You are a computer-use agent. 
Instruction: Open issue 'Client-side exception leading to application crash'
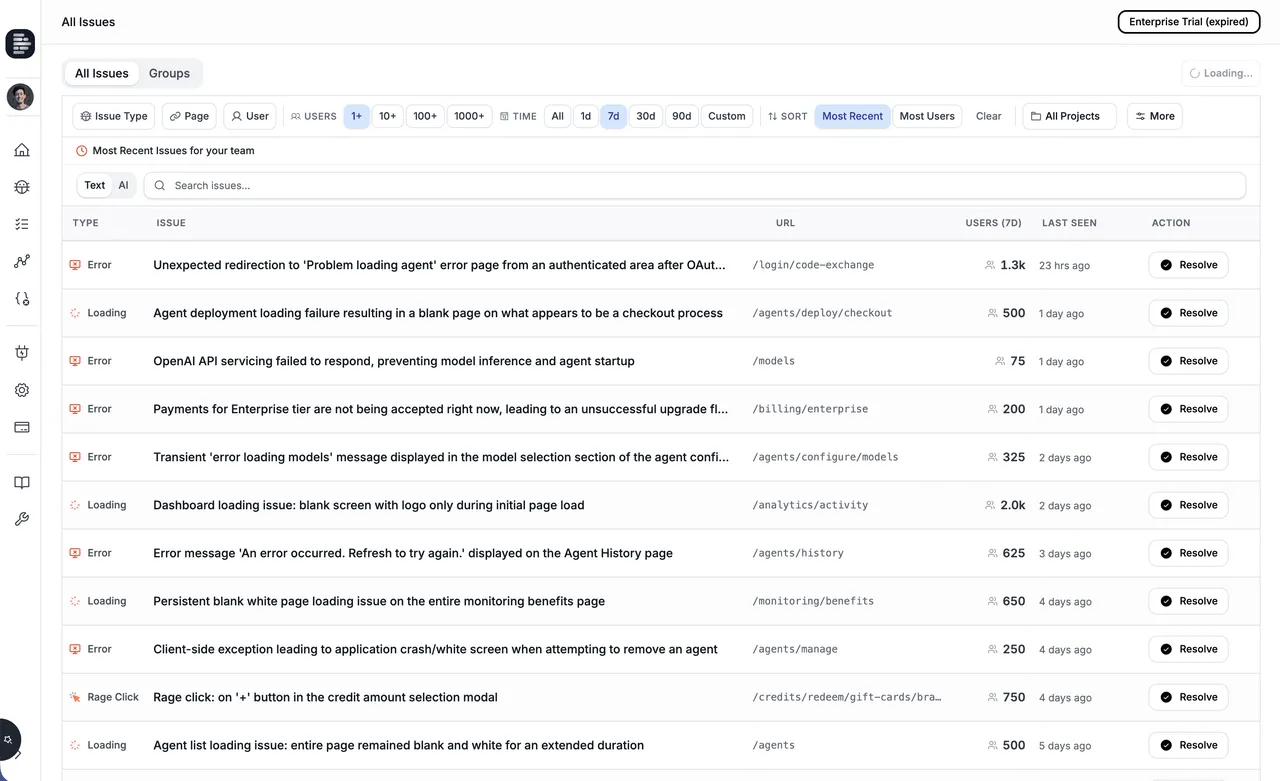click(x=435, y=649)
